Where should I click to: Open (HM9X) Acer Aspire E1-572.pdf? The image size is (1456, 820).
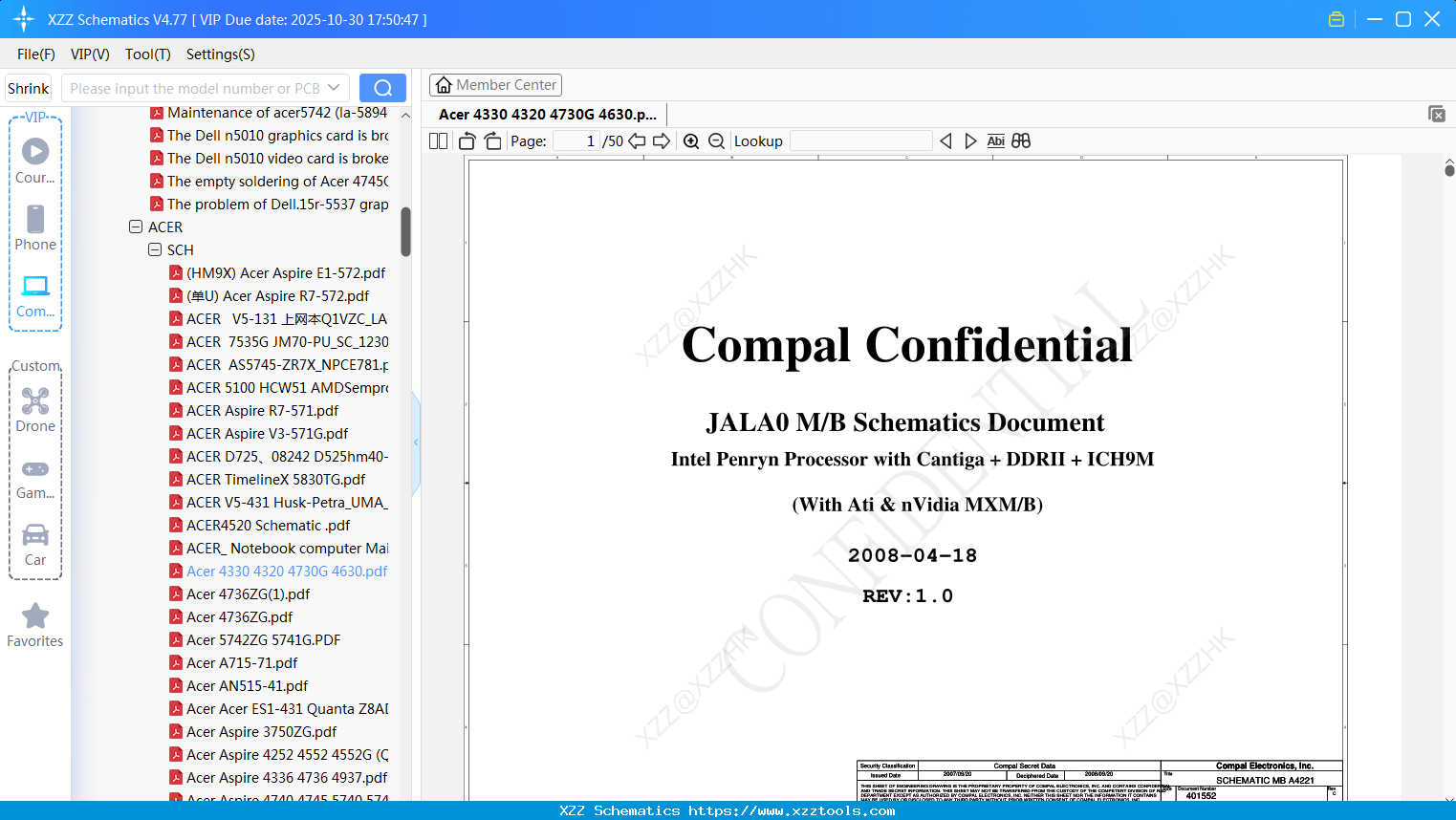pyautogui.click(x=286, y=273)
